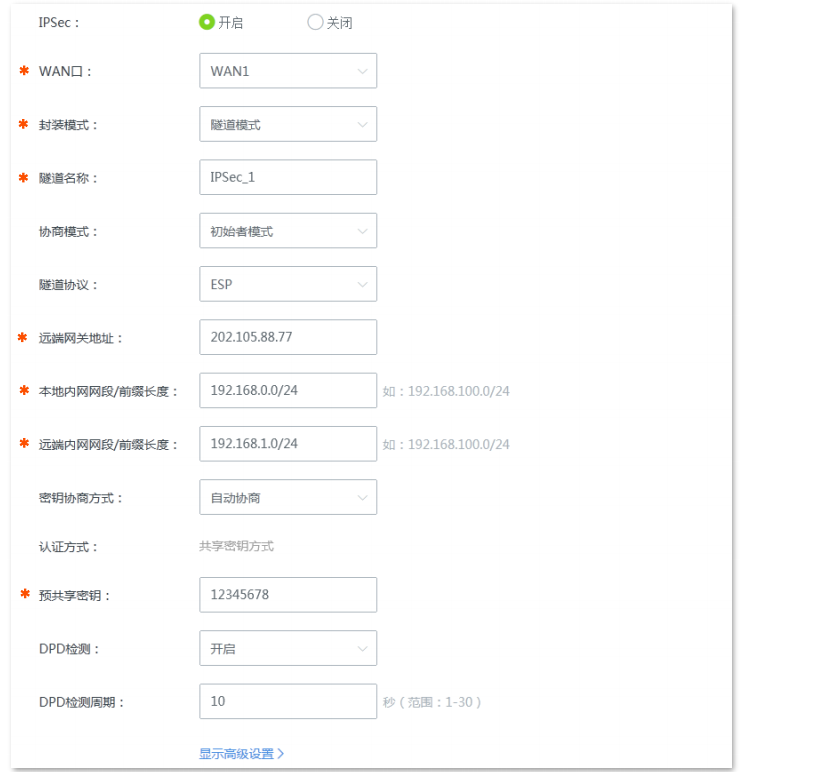Open the DPD检测 dropdown showing 开启
The height and width of the screenshot is (772, 824).
tap(288, 648)
